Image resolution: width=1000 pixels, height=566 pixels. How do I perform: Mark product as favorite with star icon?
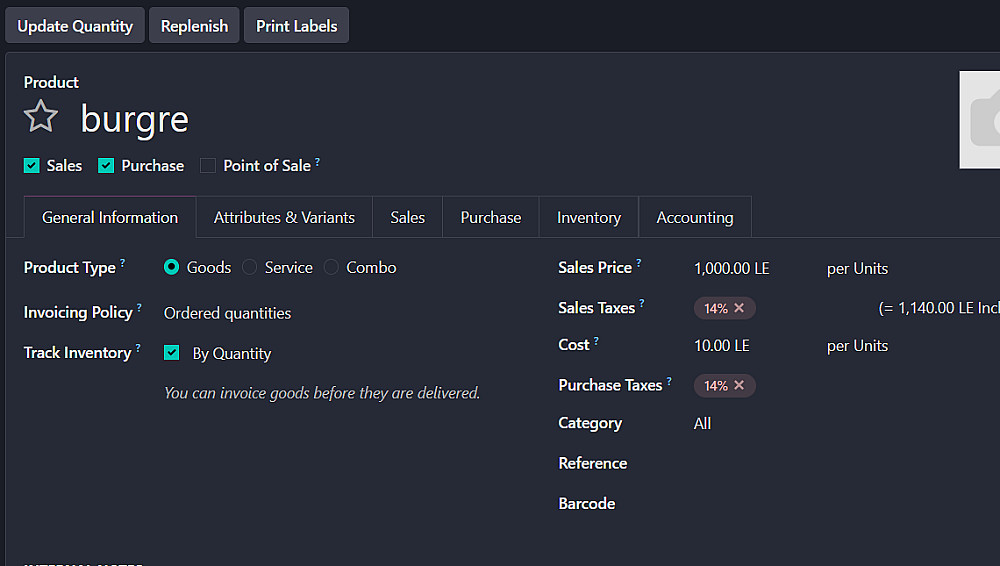41,117
